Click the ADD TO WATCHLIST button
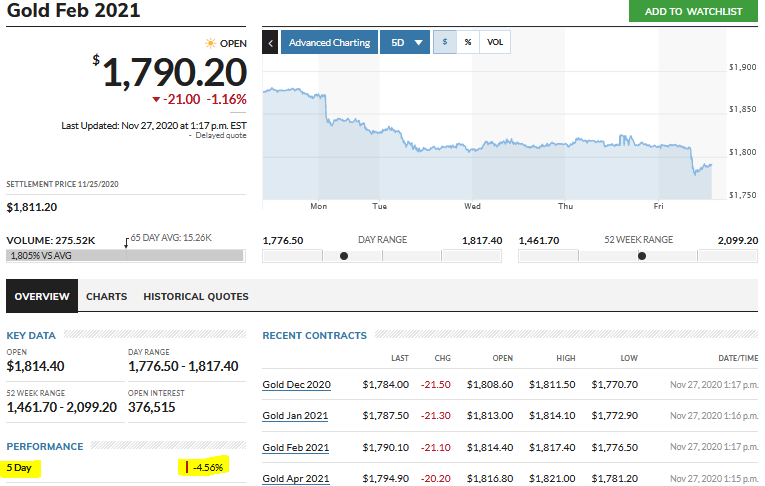Viewport: 765px width, 486px height. coord(693,11)
